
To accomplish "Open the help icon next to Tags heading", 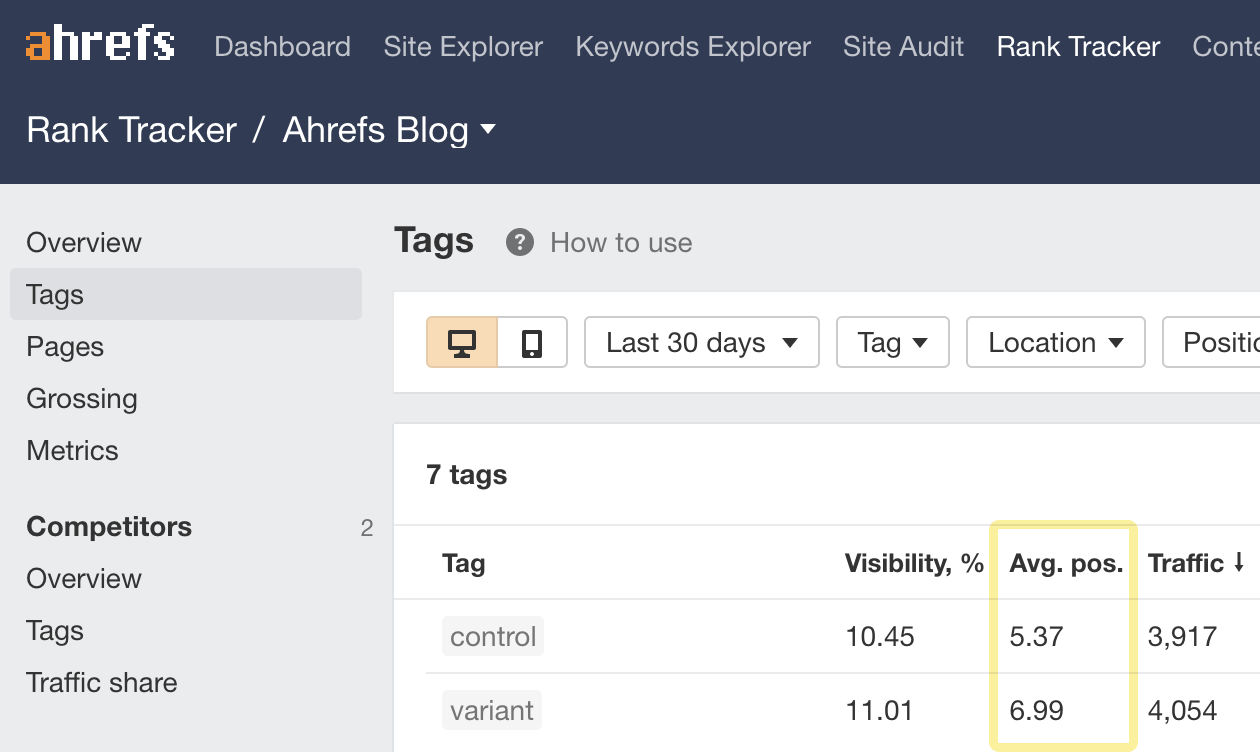I will click(x=518, y=242).
